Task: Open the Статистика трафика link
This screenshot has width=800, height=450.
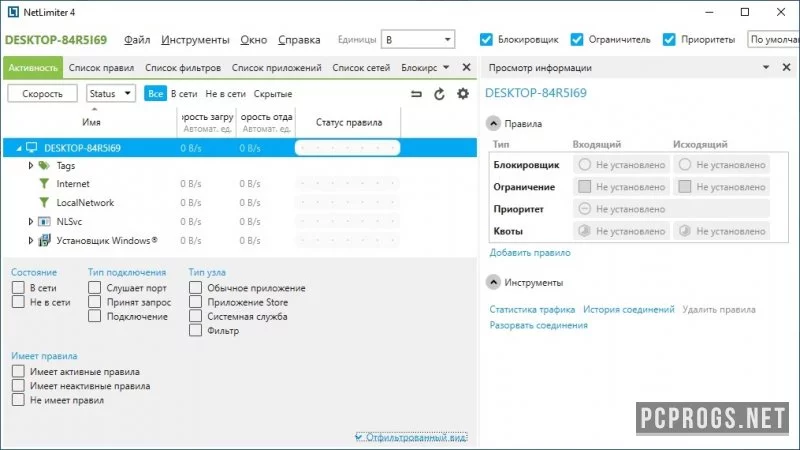Action: pos(532,309)
